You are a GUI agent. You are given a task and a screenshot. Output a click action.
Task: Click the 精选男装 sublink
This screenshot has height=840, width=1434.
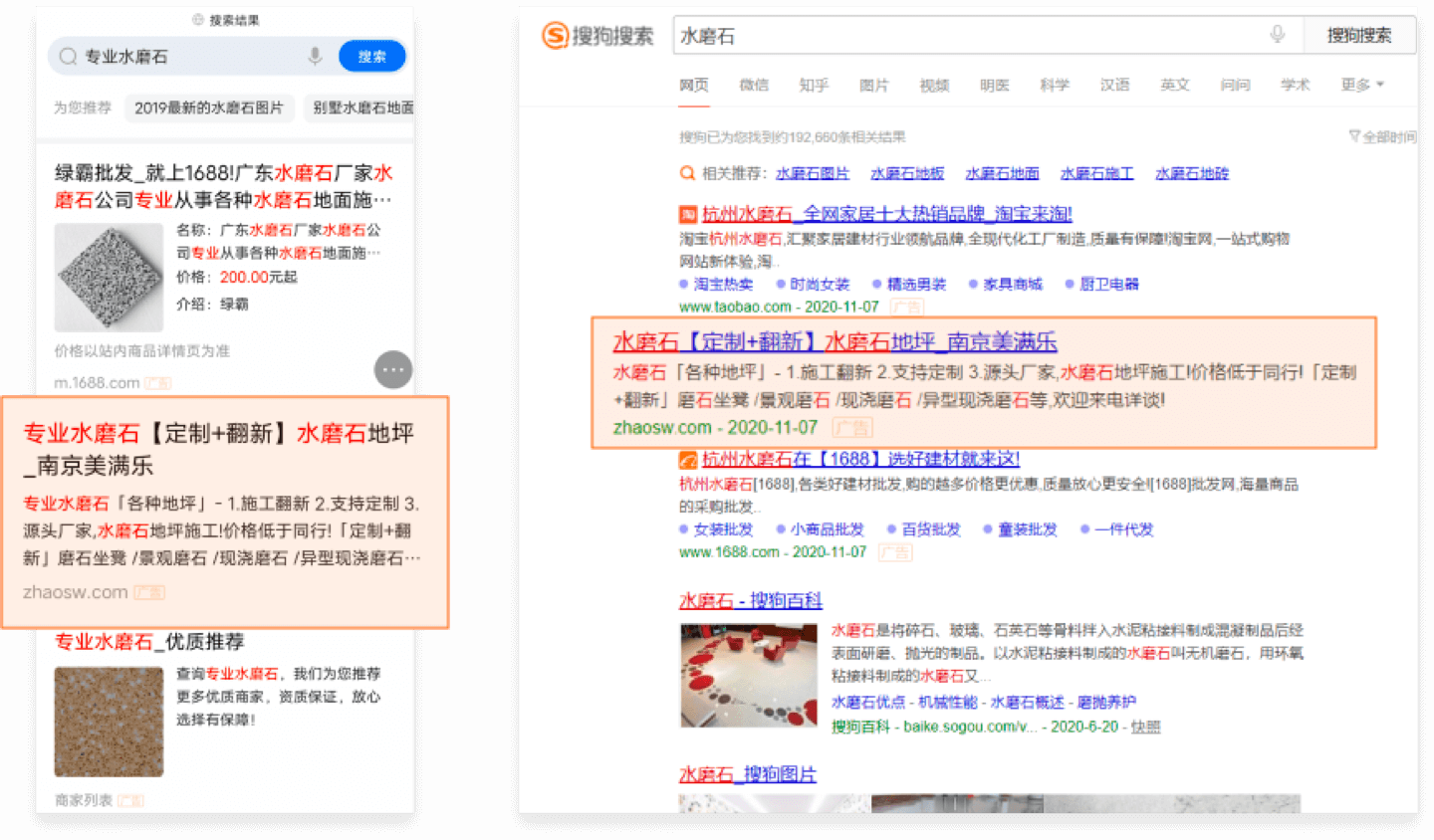click(x=916, y=285)
